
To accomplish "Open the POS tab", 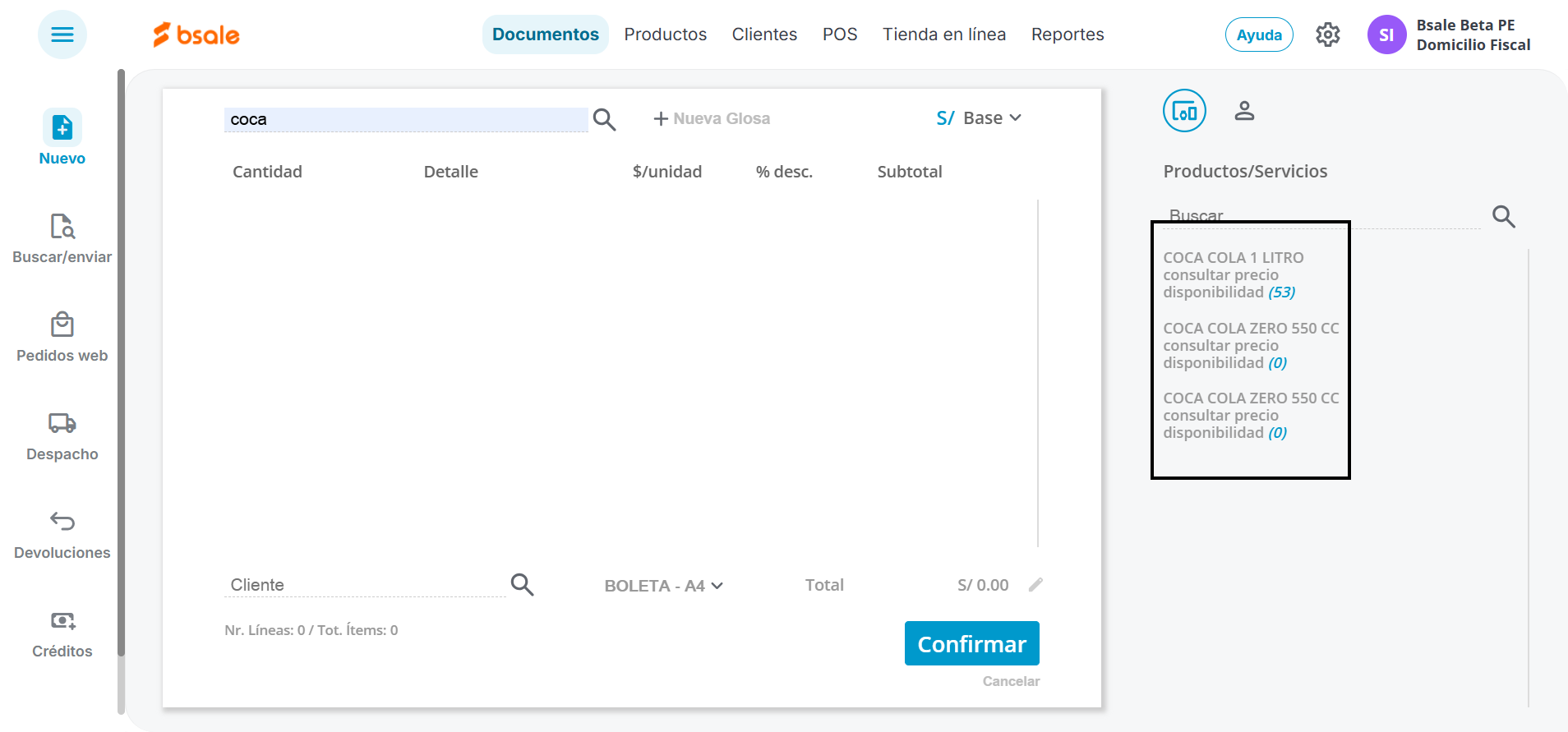I will coord(840,35).
